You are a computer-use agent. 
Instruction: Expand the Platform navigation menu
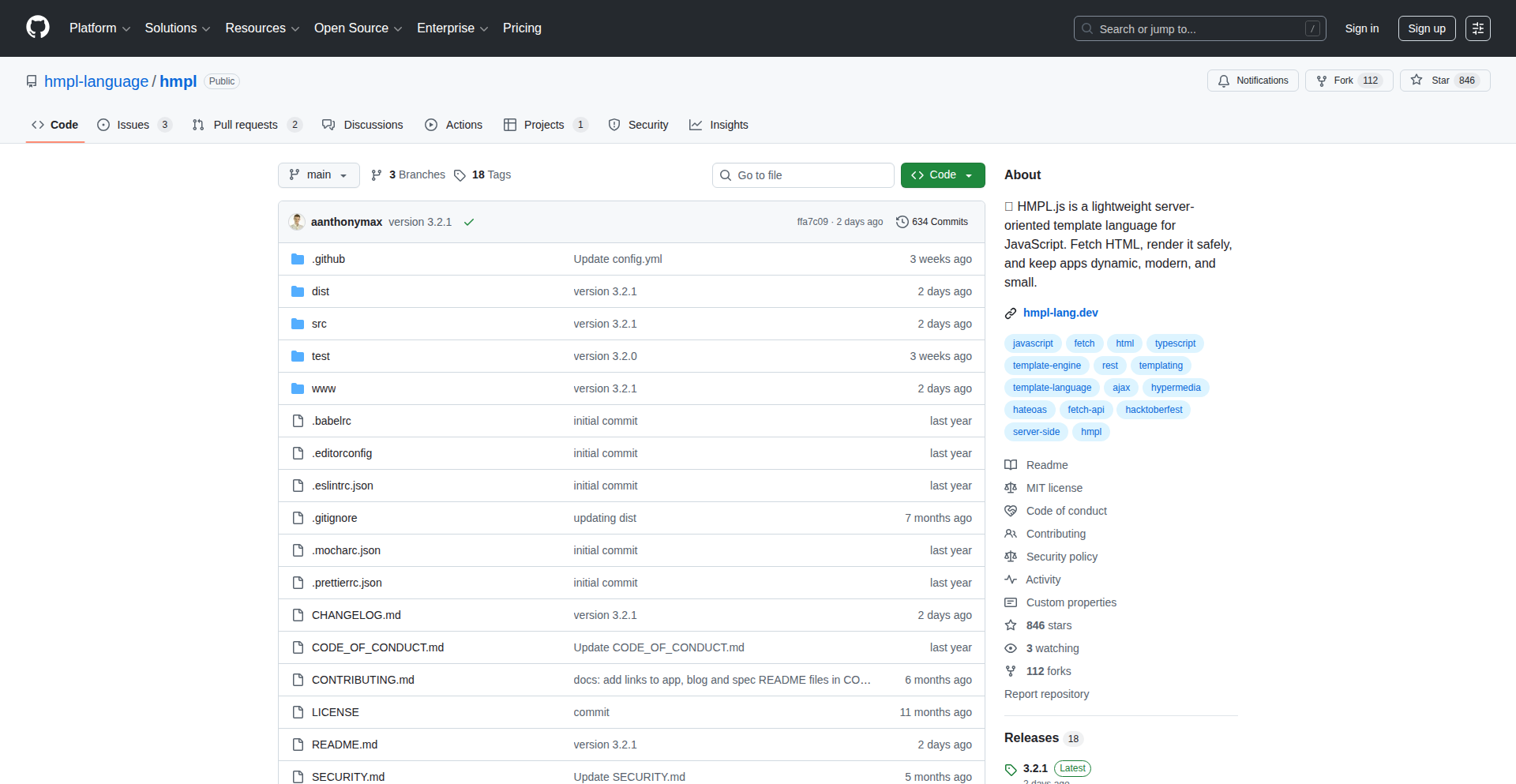click(x=99, y=28)
